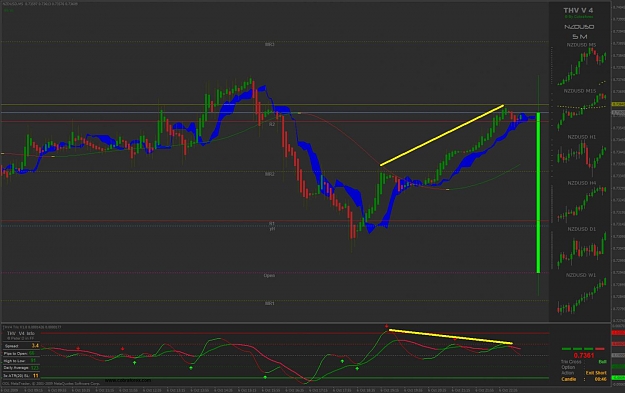Select the MR2 pivot level label
Screen dimensions: 625x393
pos(270,174)
